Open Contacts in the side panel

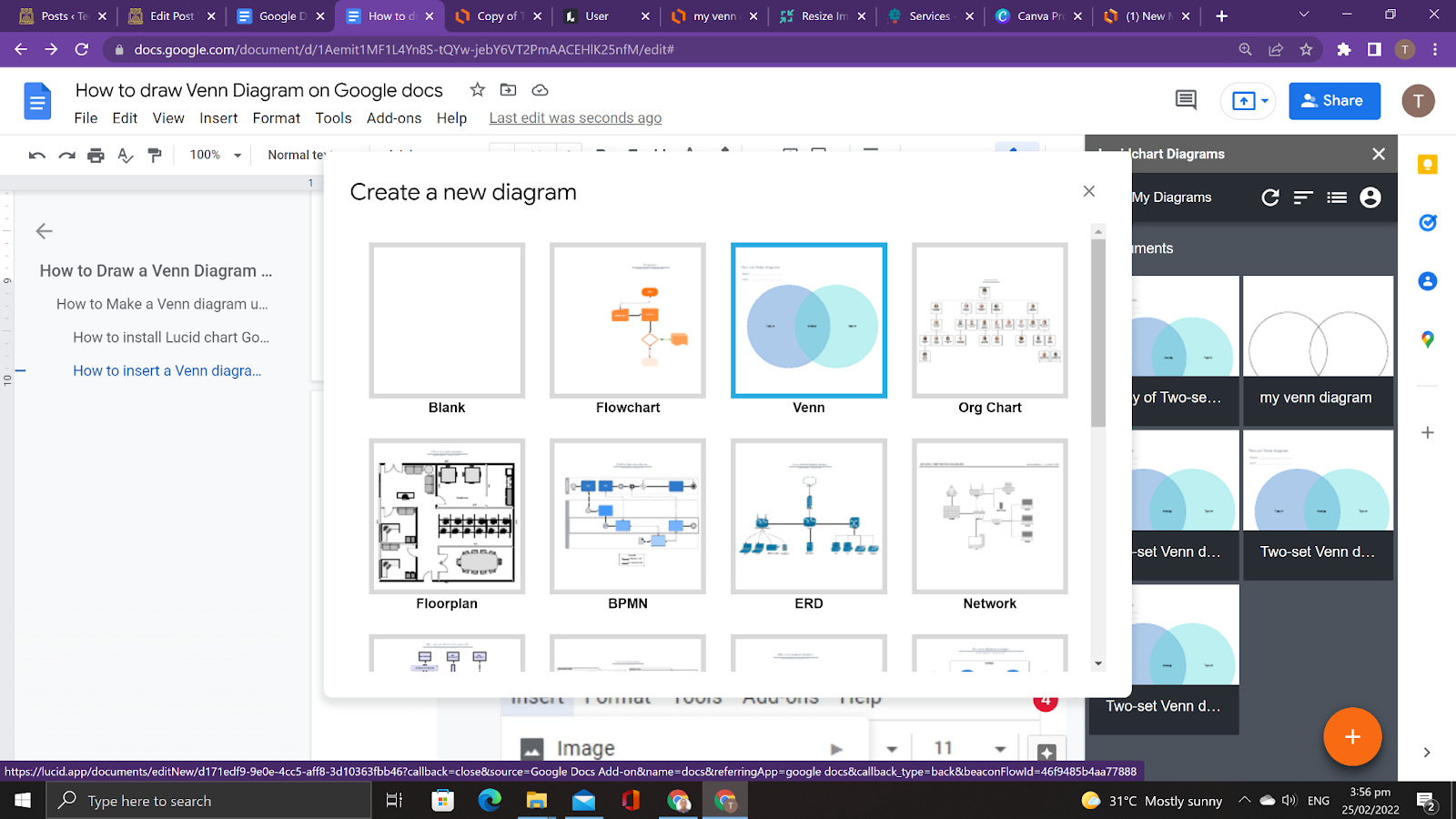click(x=1428, y=281)
